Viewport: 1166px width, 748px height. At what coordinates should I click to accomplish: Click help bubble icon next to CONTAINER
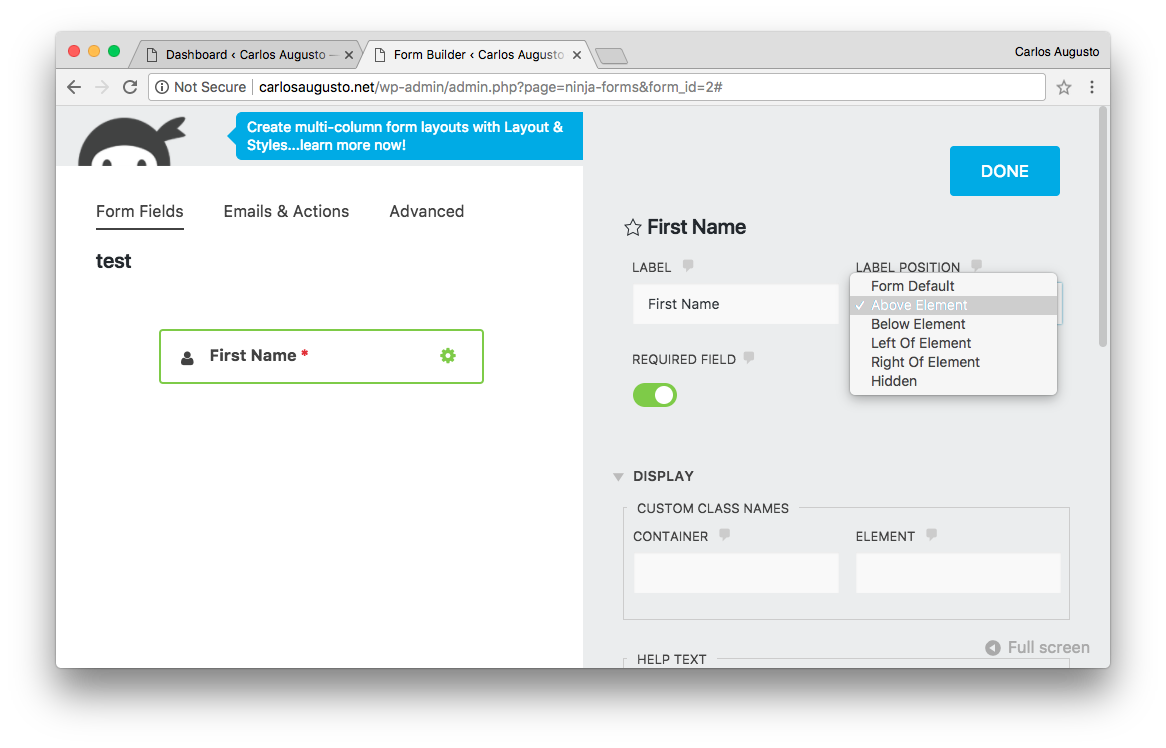pyautogui.click(x=724, y=535)
